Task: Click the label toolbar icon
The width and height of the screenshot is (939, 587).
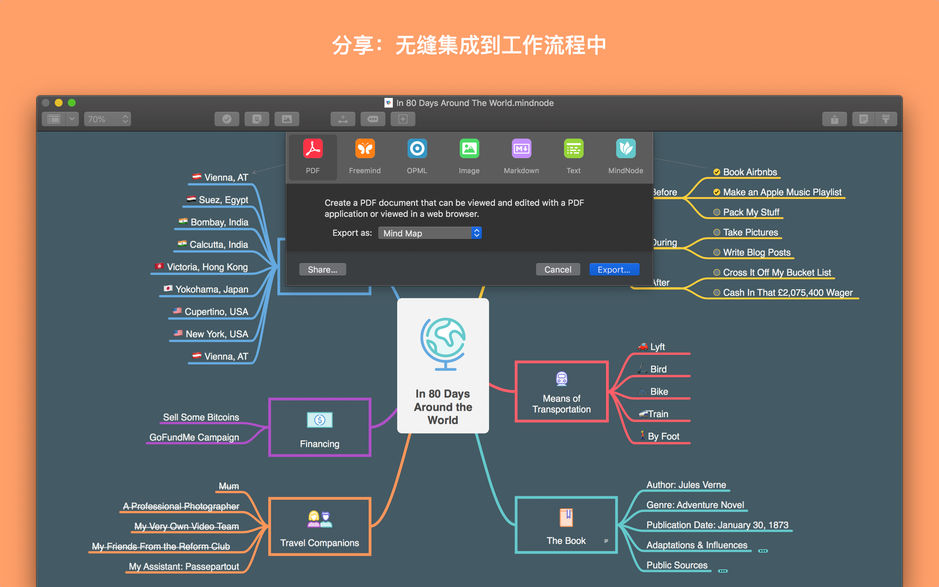Action: [372, 119]
